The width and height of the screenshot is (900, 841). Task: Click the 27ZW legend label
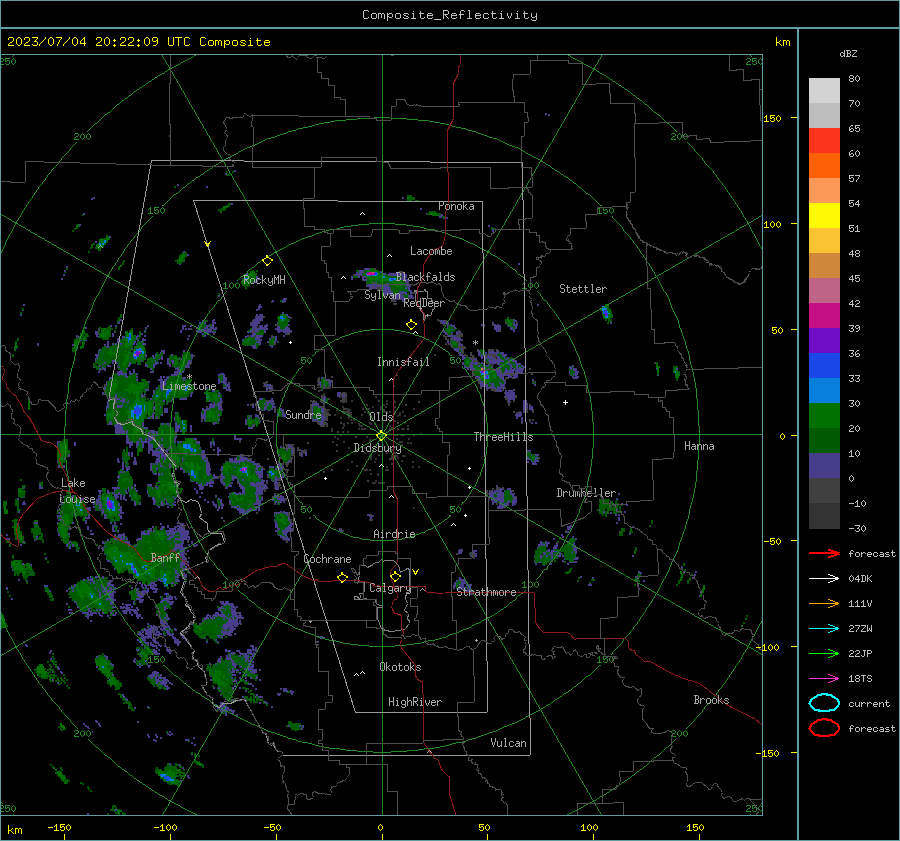pos(860,629)
